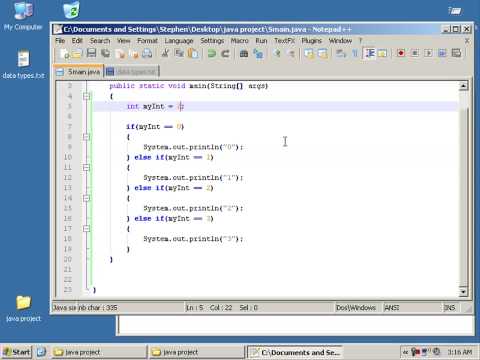This screenshot has width=480, height=360.
Task: Select the My Computer desktop icon
Action: (x=23, y=16)
